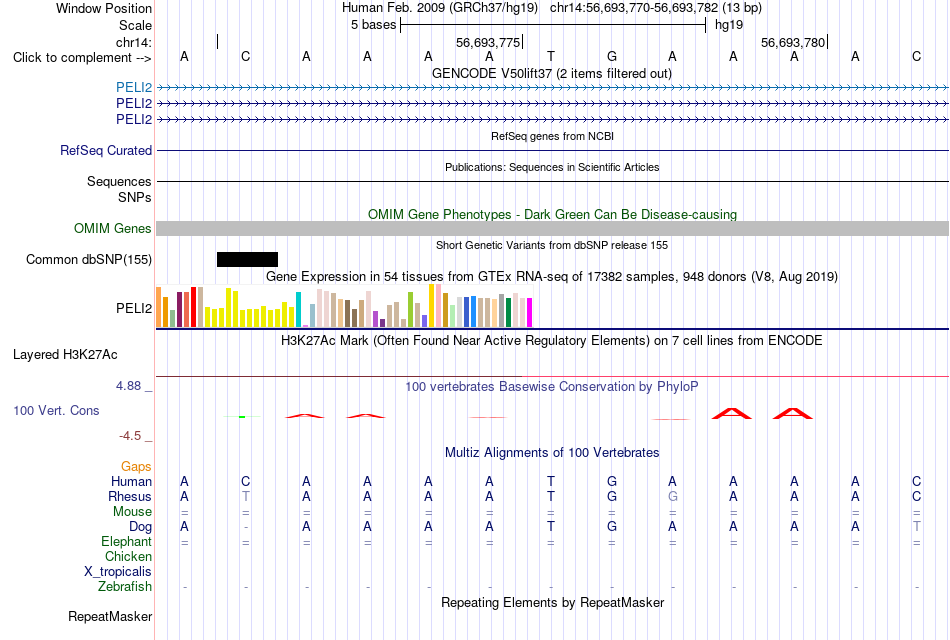This screenshot has height=640, width=950.
Task: Click the 4.88 conservation maximum value
Action: (x=128, y=385)
